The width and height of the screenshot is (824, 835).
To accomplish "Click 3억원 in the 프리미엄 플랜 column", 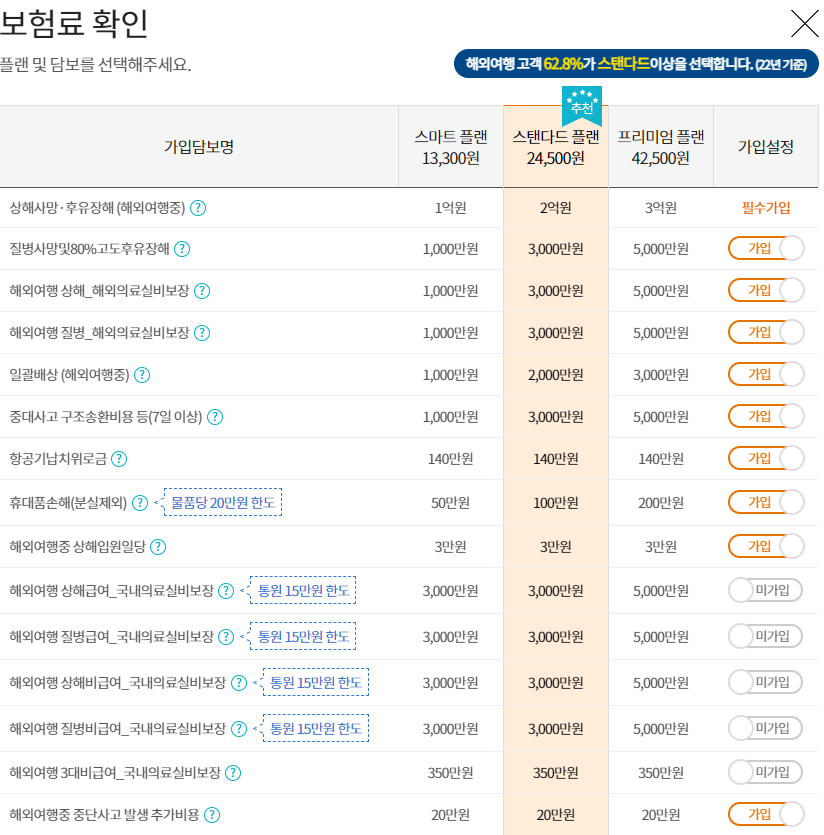I will coord(660,208).
